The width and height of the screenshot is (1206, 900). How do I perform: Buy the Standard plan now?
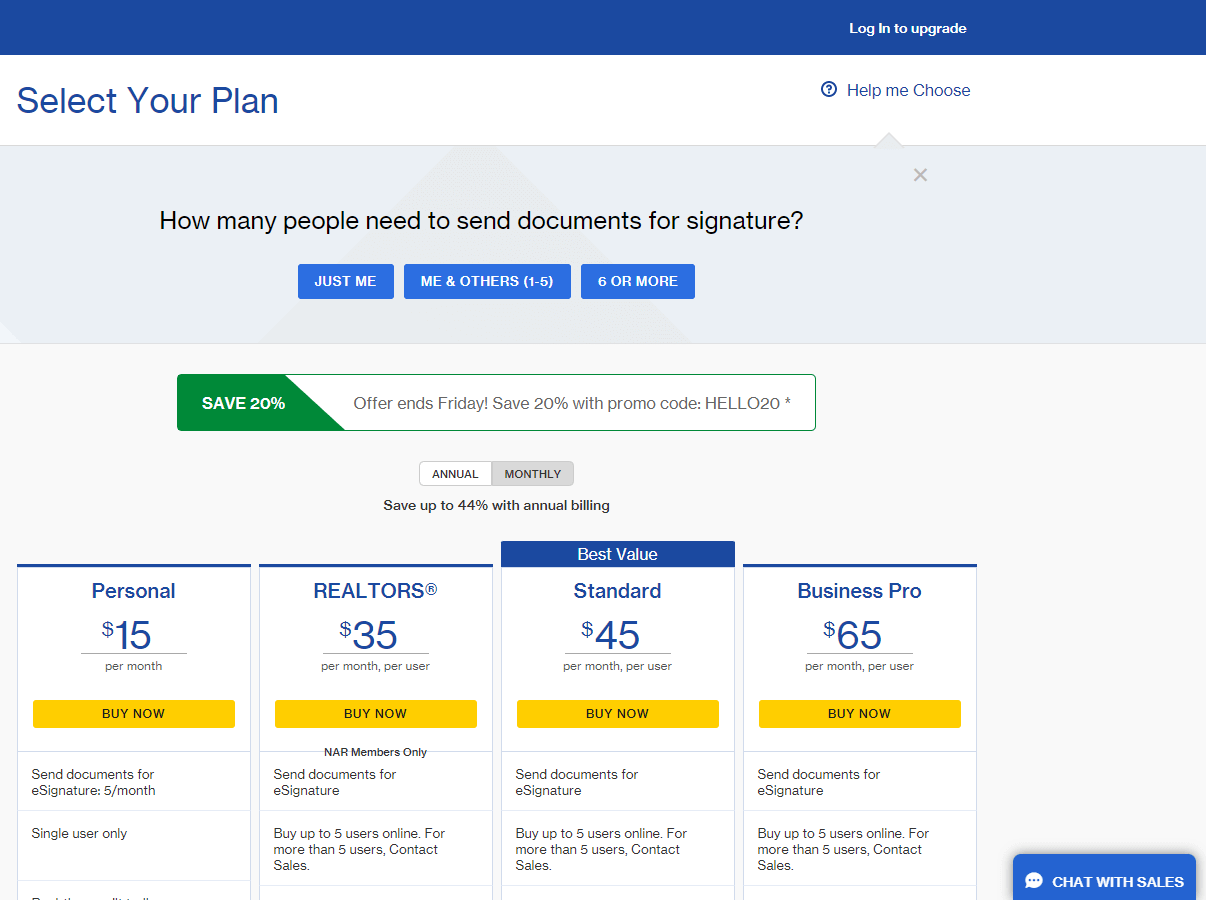coord(618,714)
